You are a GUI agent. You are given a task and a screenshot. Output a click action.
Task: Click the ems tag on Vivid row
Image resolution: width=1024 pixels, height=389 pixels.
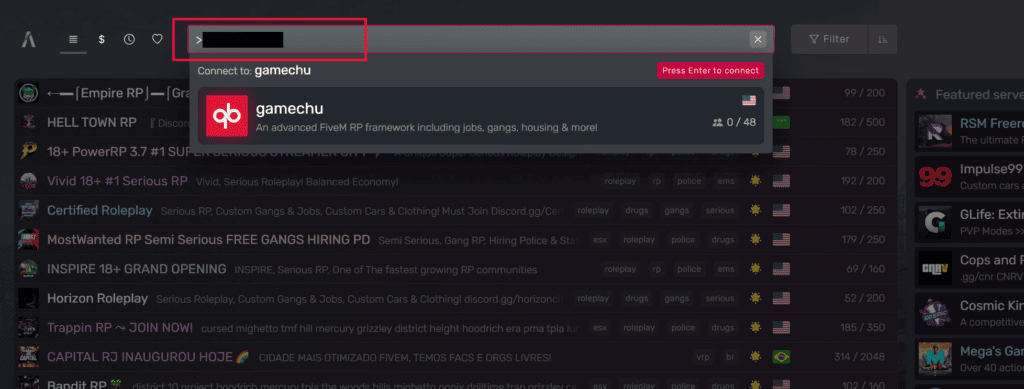tap(725, 181)
